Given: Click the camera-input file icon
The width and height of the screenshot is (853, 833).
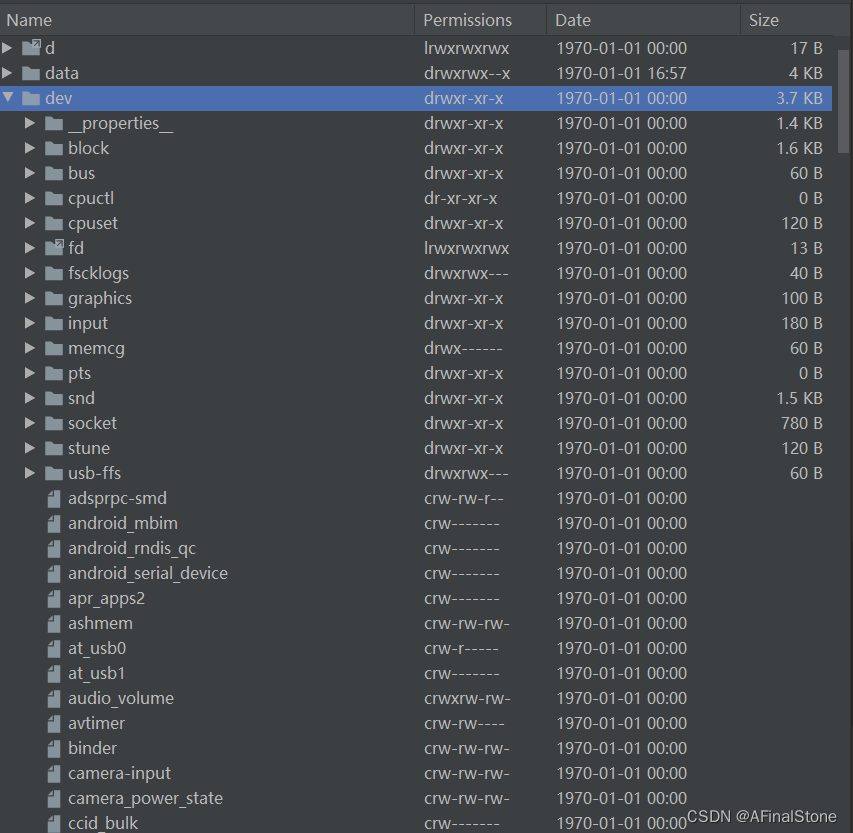Looking at the screenshot, I should [x=54, y=774].
